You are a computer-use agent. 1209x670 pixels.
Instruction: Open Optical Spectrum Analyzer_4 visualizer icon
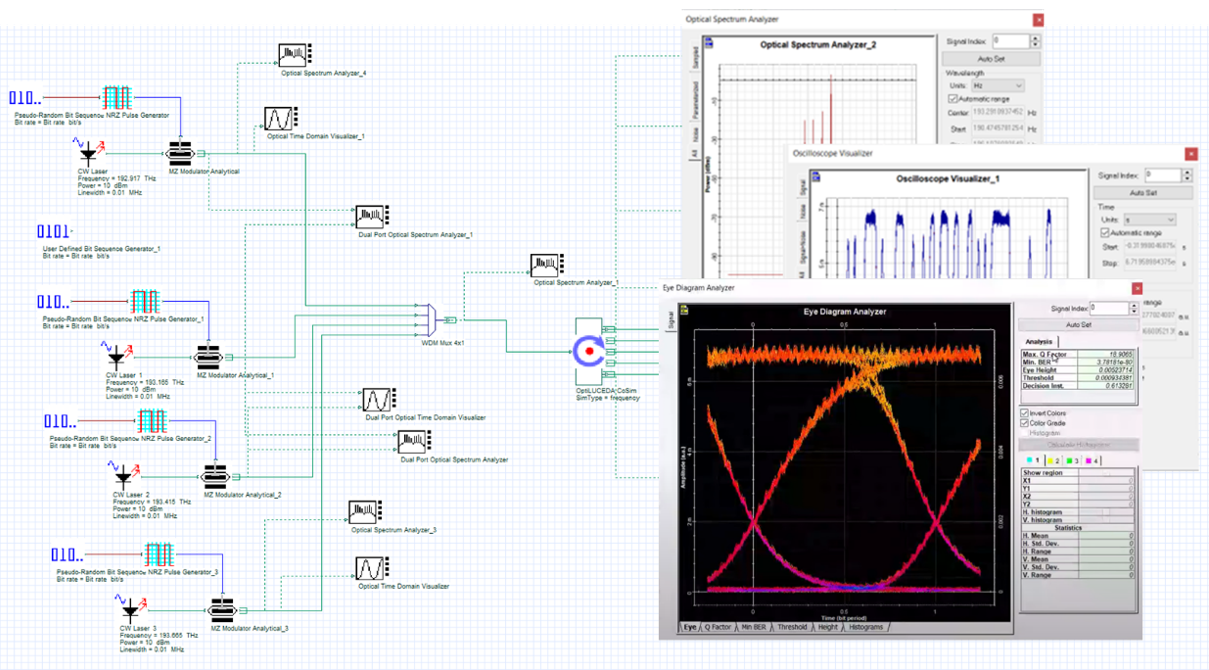click(296, 55)
